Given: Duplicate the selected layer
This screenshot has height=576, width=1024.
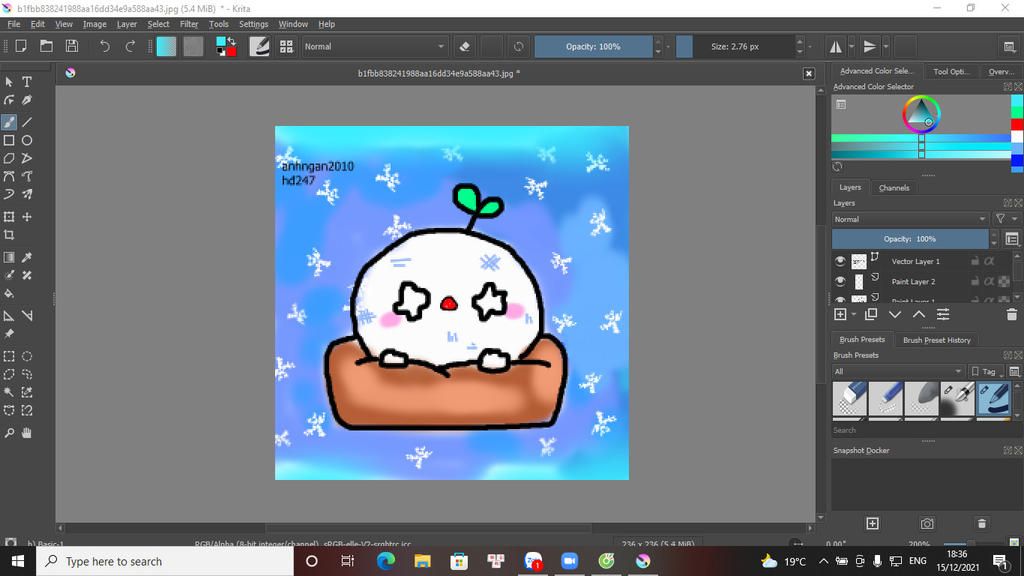Looking at the screenshot, I should click(871, 315).
